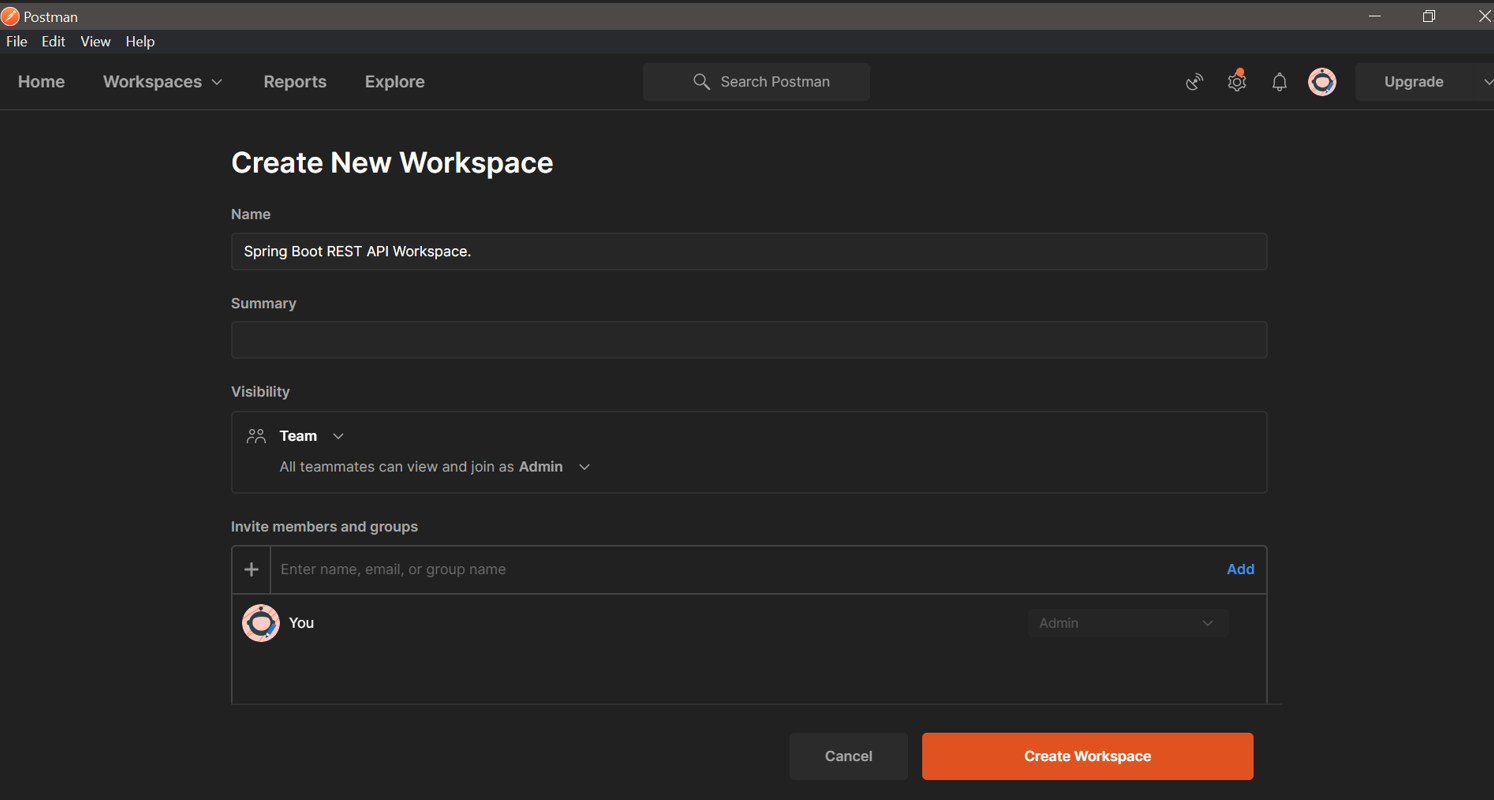Open your Admin role dropdown in members list
Image resolution: width=1494 pixels, height=800 pixels.
[1127, 623]
